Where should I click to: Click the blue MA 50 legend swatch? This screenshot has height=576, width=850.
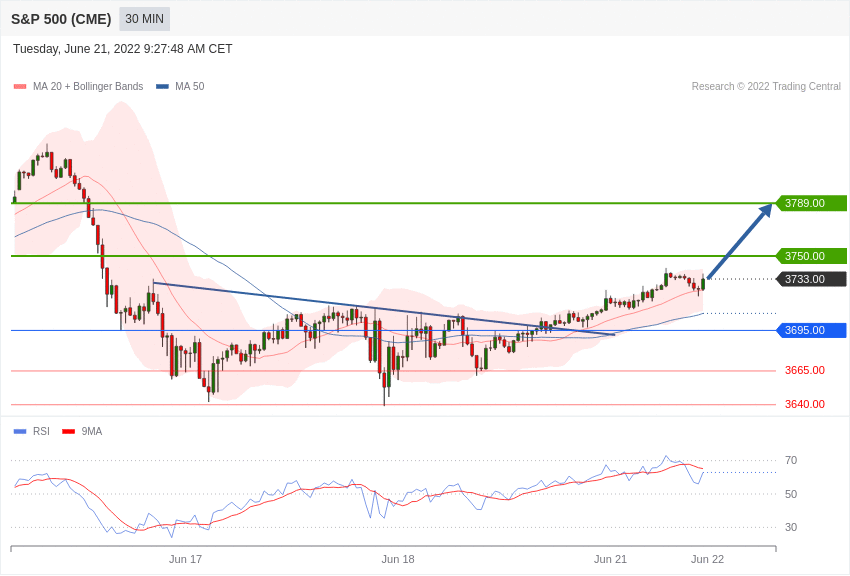tap(162, 87)
